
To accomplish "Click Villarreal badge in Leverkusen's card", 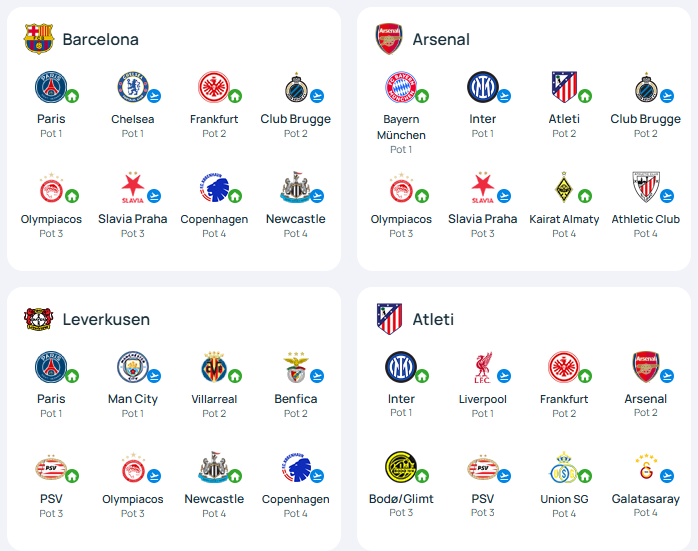I will point(214,367).
